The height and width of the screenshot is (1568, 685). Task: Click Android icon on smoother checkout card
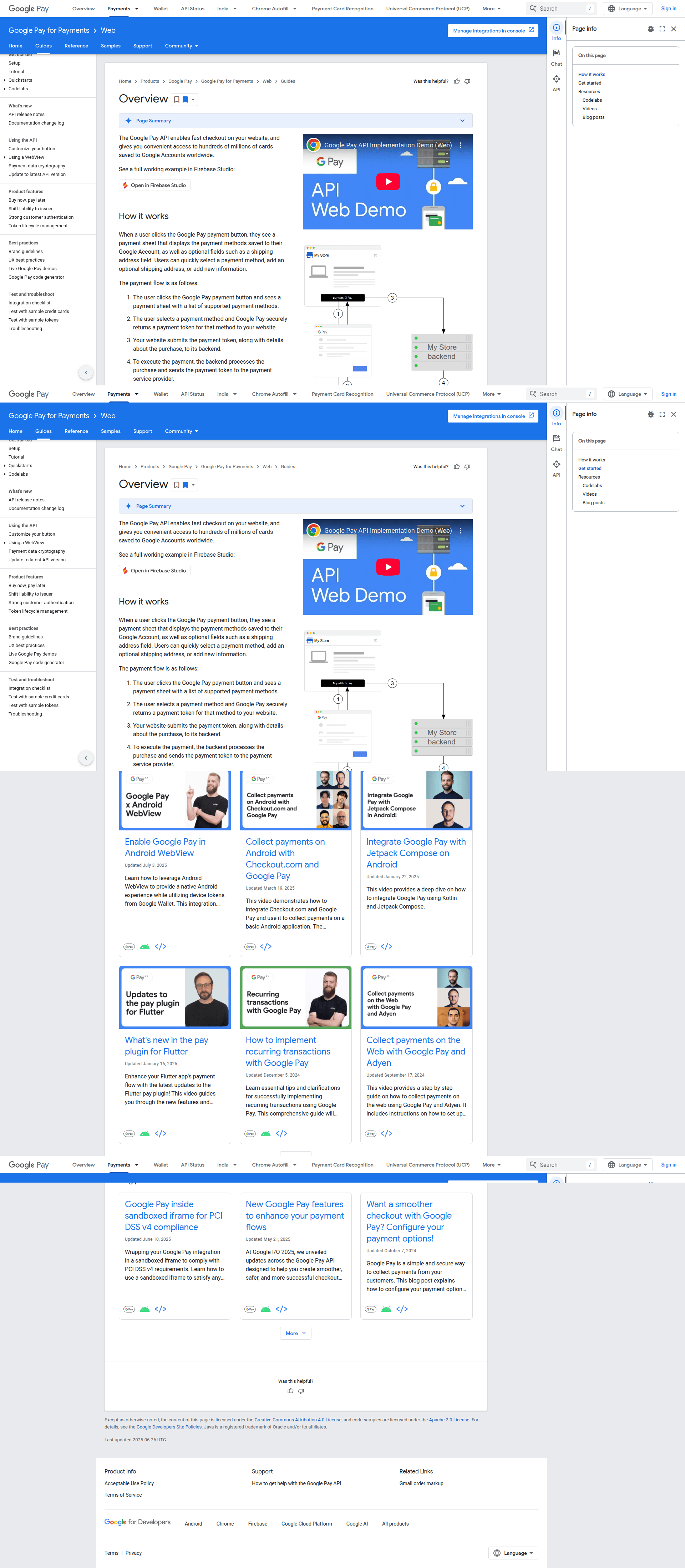386,1309
